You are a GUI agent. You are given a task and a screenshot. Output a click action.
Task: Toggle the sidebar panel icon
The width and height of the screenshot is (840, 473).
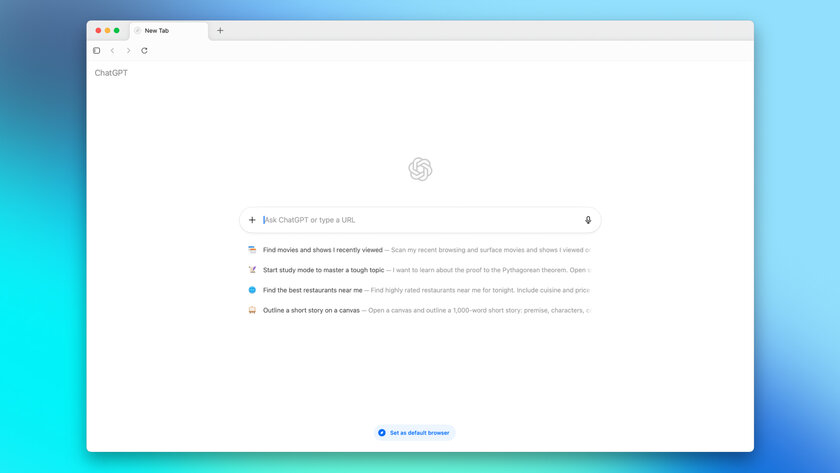[96, 50]
